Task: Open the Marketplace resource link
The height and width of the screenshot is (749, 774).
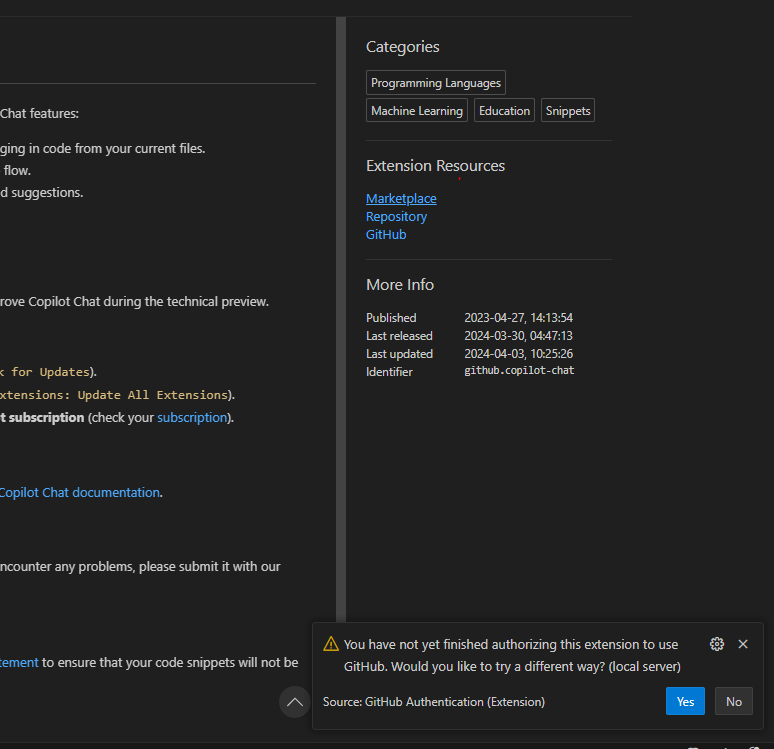Action: 401,198
